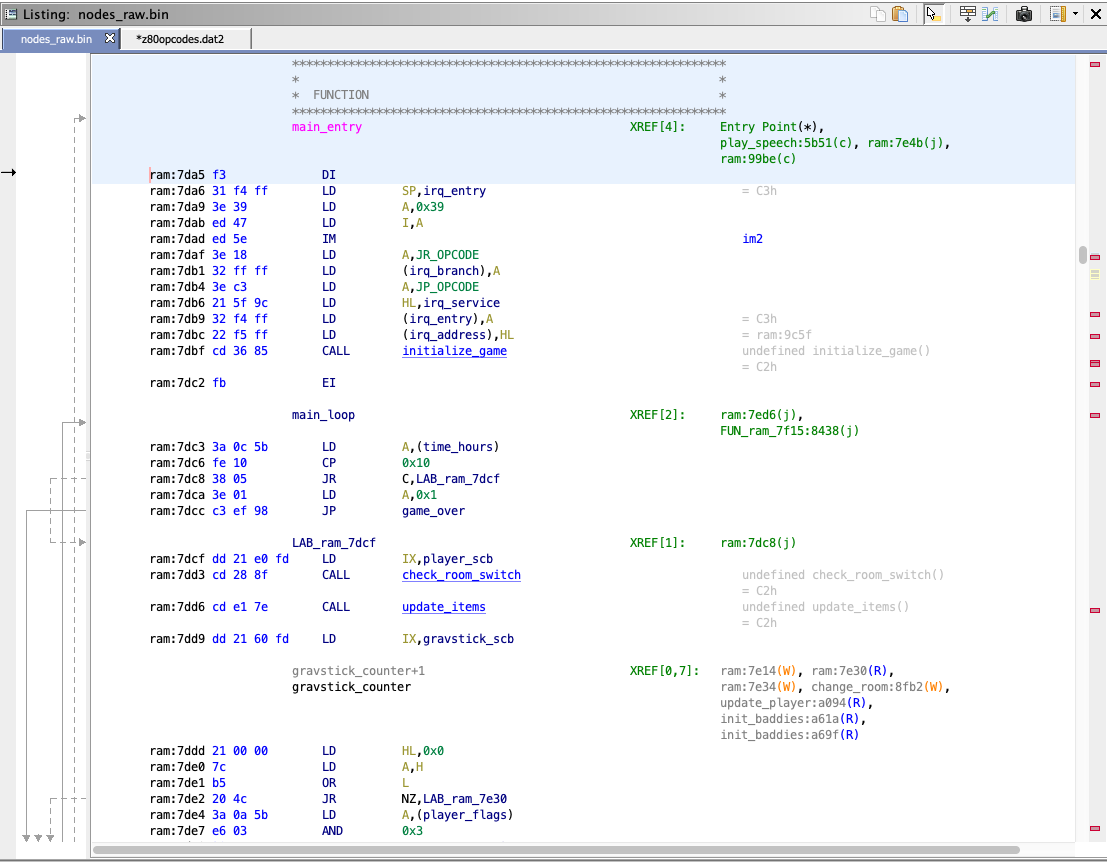
Task: Jump to the update_items function
Action: 443,607
